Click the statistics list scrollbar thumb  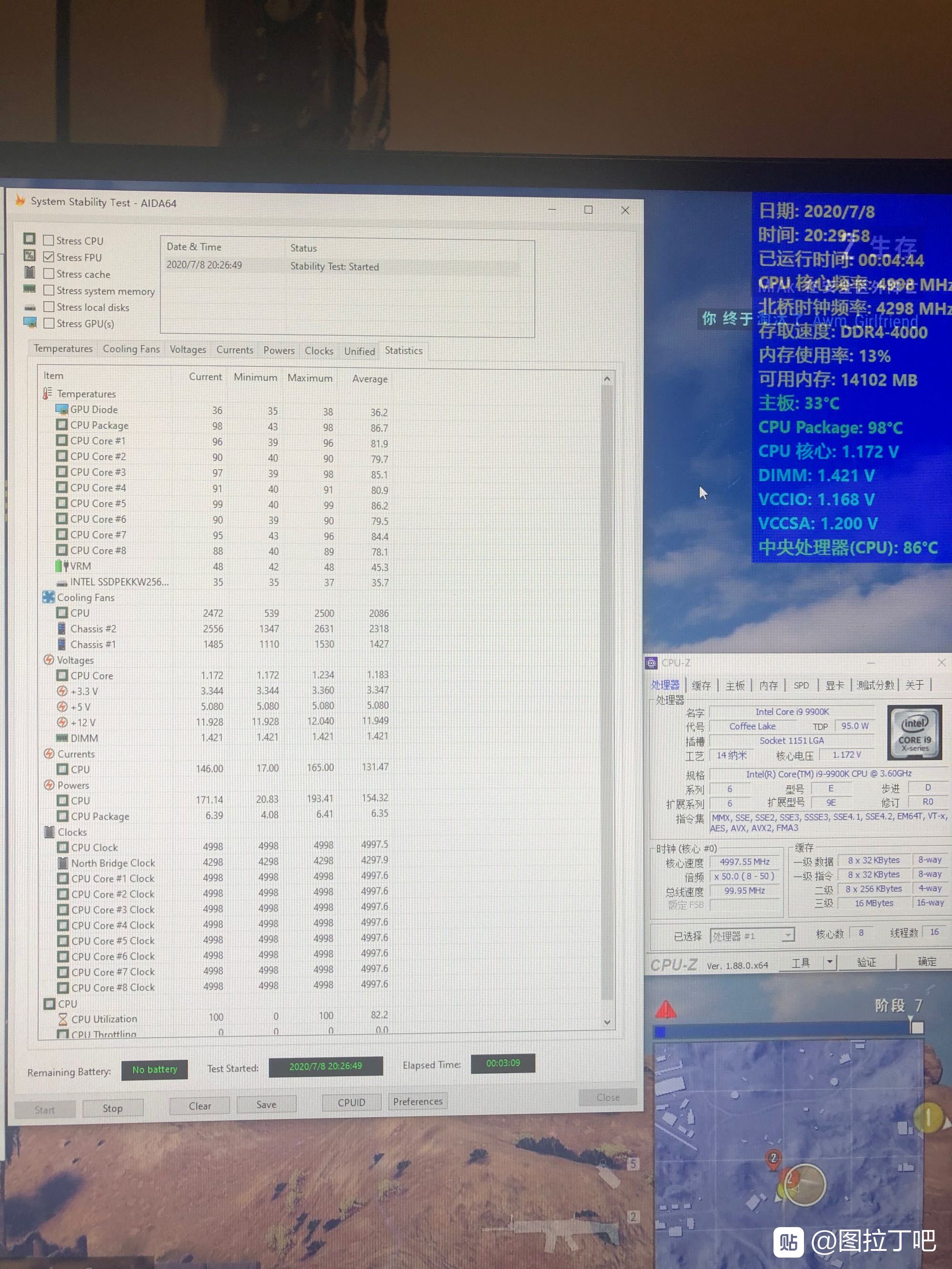point(606,693)
